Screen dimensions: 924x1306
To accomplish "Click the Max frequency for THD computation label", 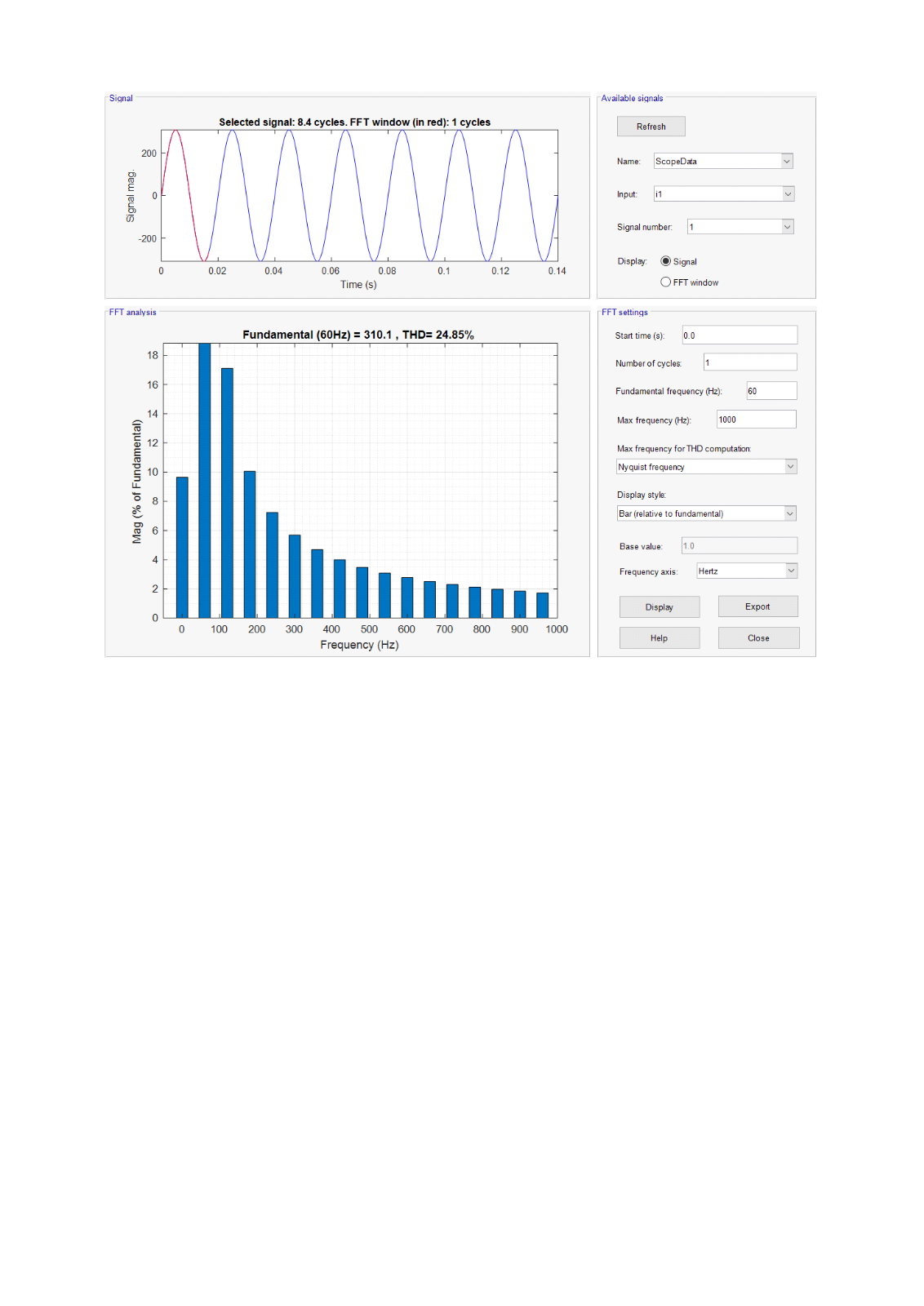I will (684, 449).
